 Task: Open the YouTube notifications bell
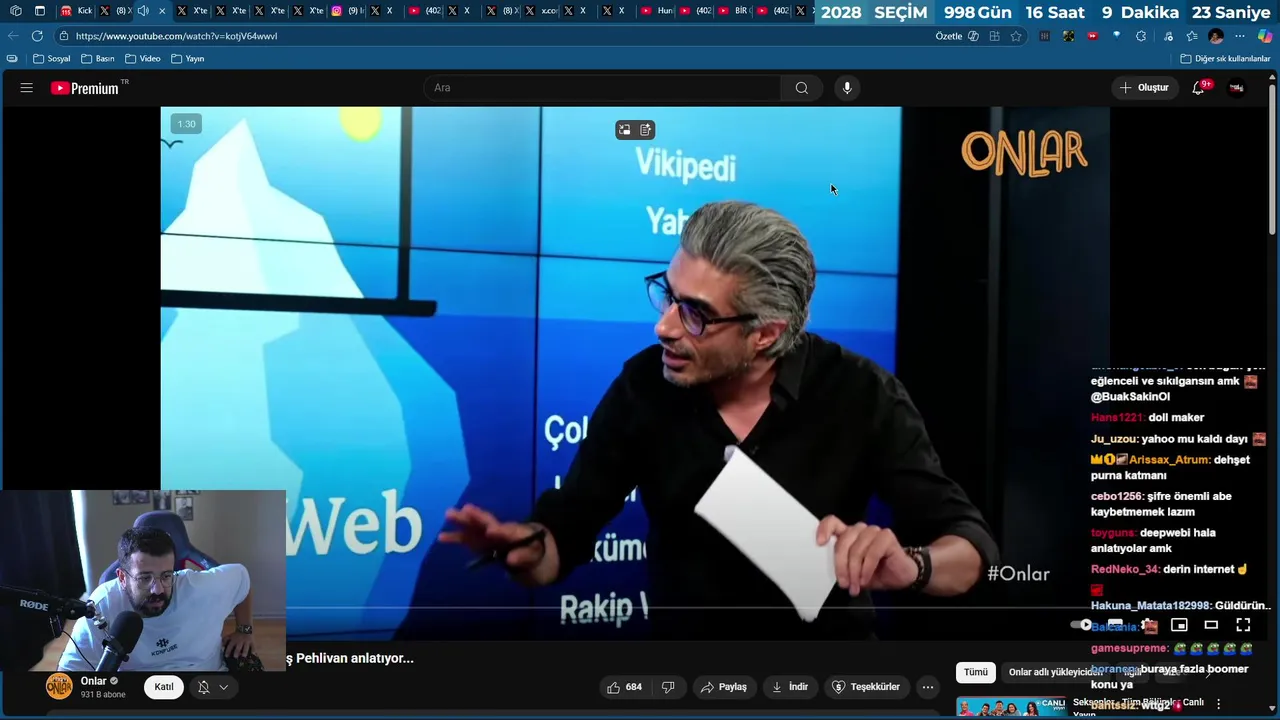tap(1198, 88)
